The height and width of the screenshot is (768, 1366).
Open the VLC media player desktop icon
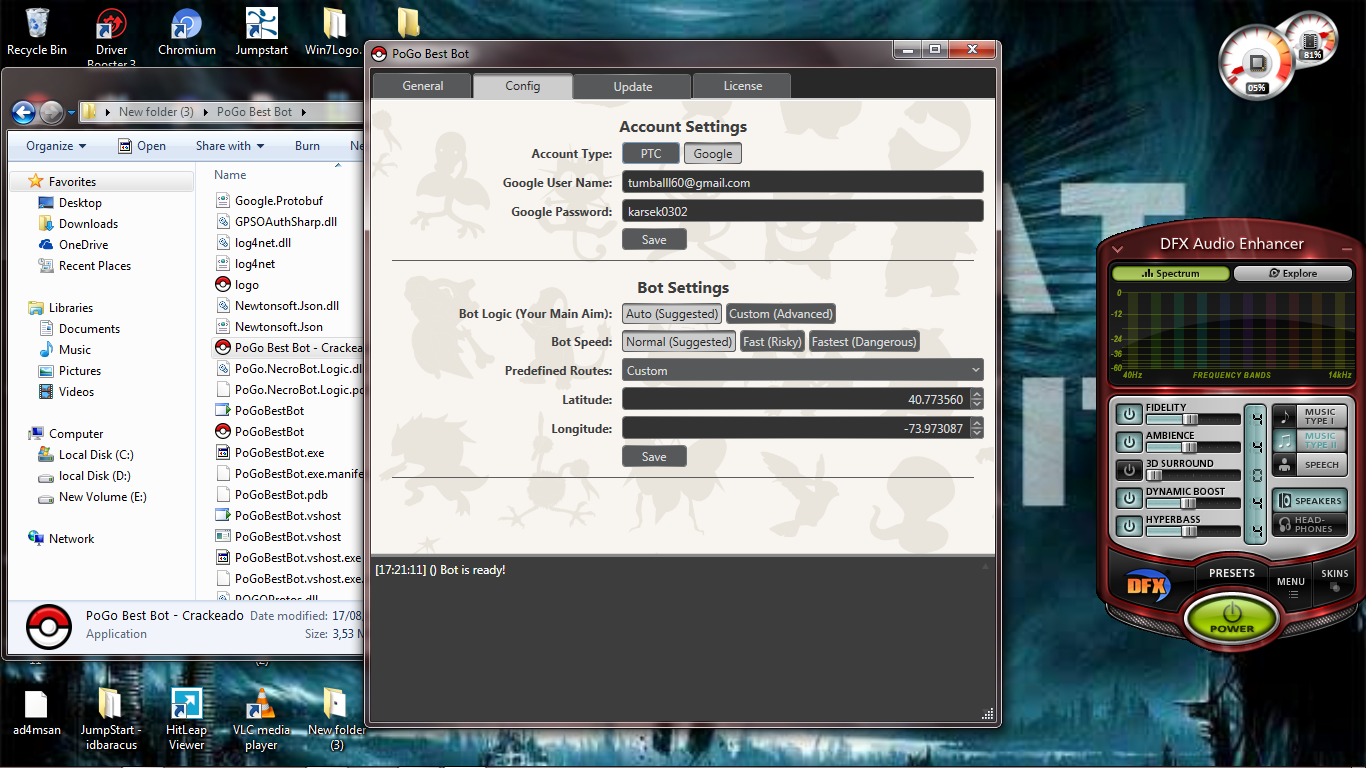[261, 718]
